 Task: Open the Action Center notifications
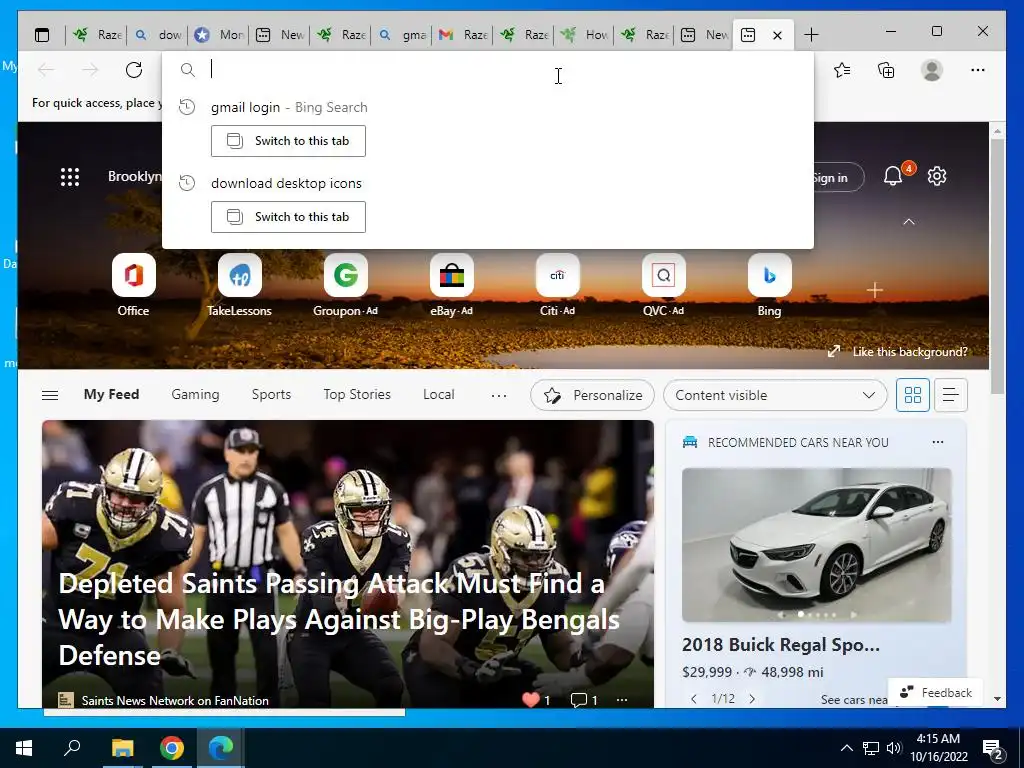pyautogui.click(x=993, y=749)
